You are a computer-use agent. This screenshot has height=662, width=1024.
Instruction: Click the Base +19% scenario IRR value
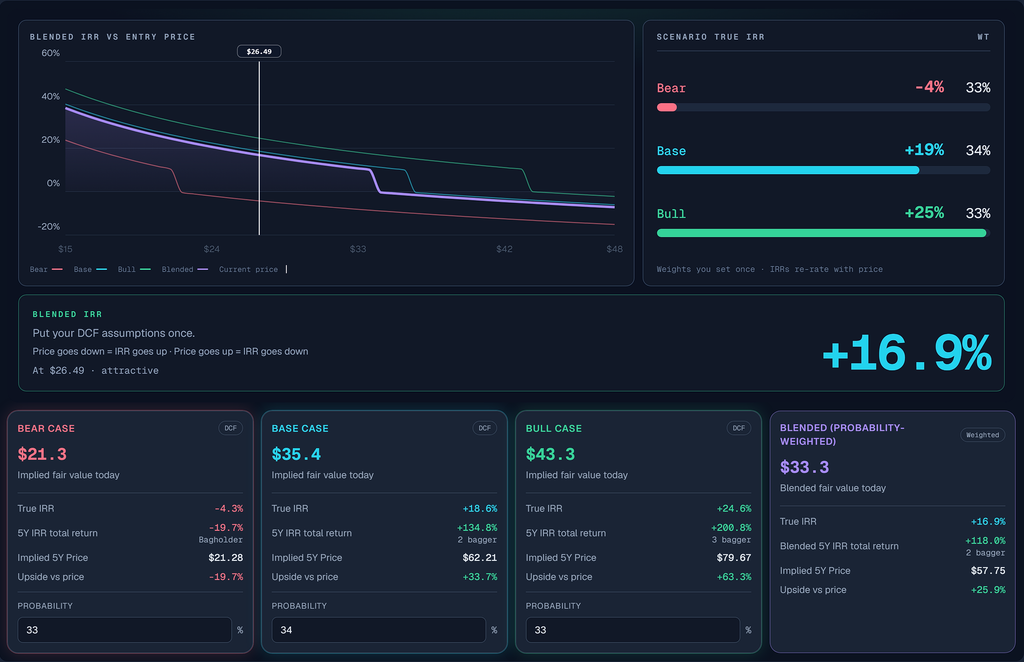coord(924,150)
